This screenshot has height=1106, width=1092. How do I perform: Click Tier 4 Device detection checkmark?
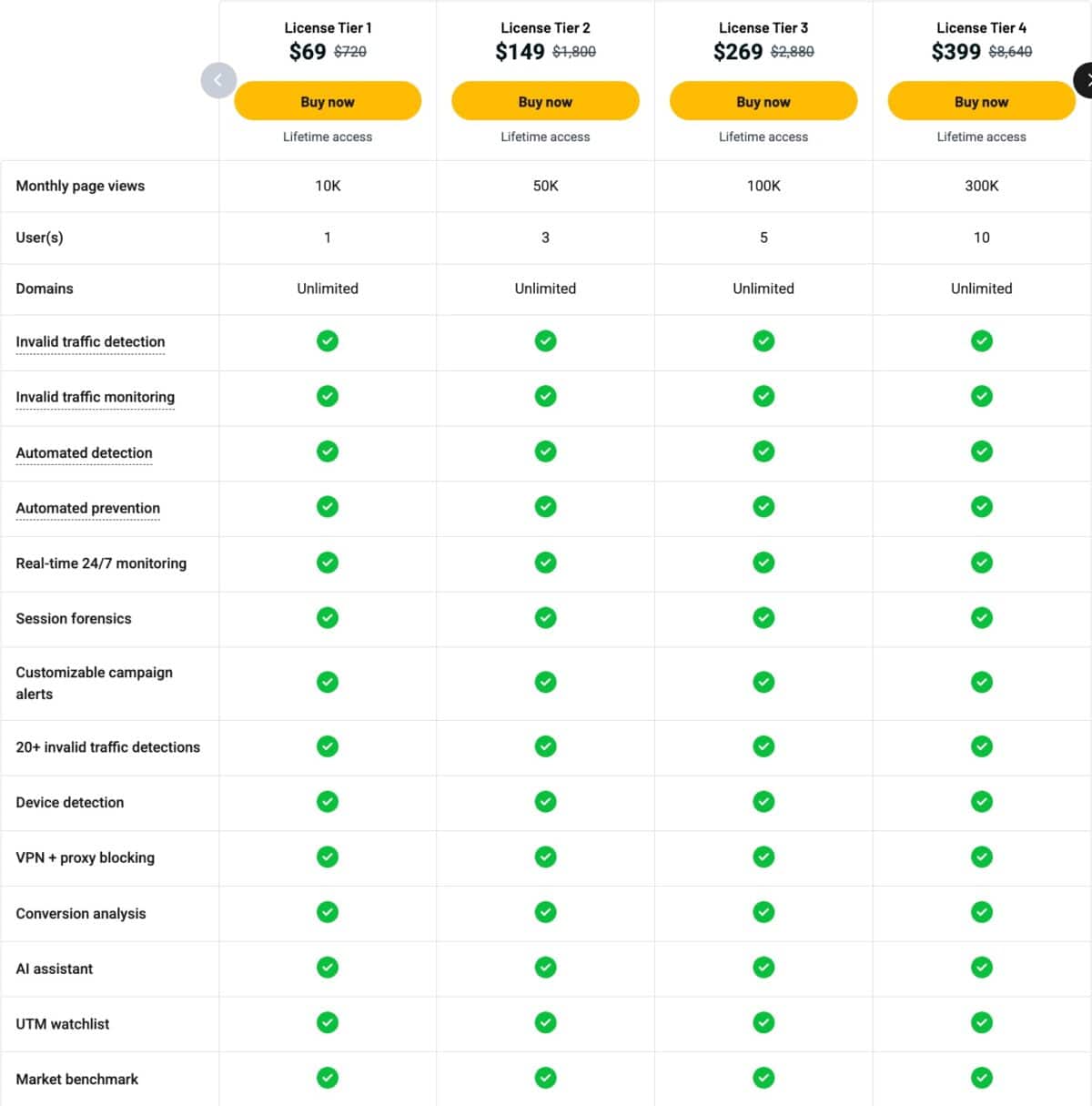pos(981,802)
